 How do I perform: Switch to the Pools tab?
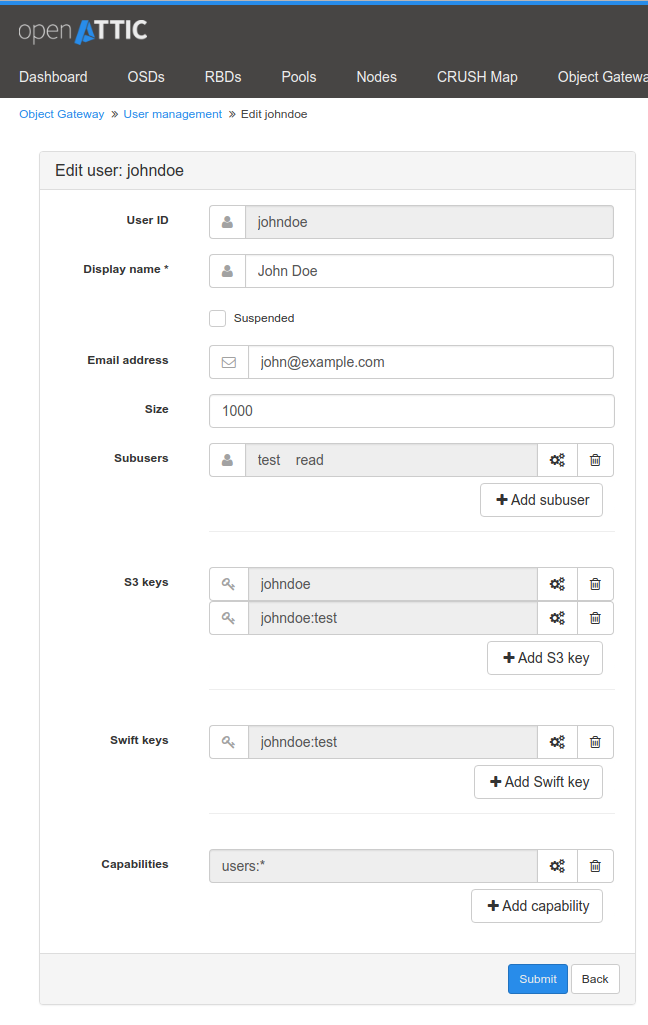click(x=299, y=77)
